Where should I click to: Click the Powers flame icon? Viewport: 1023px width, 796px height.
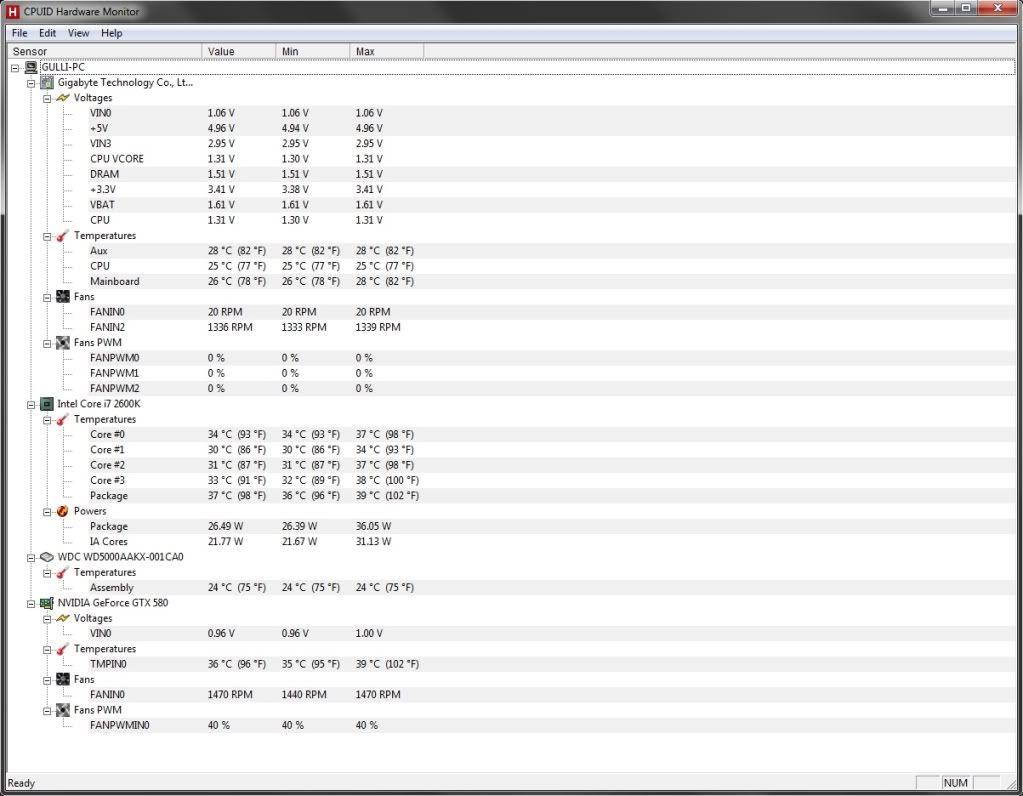click(x=63, y=512)
